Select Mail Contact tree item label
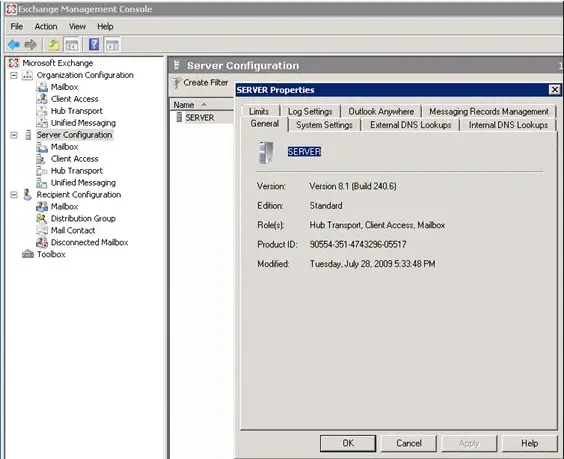This screenshot has width=564, height=459. tap(73, 230)
